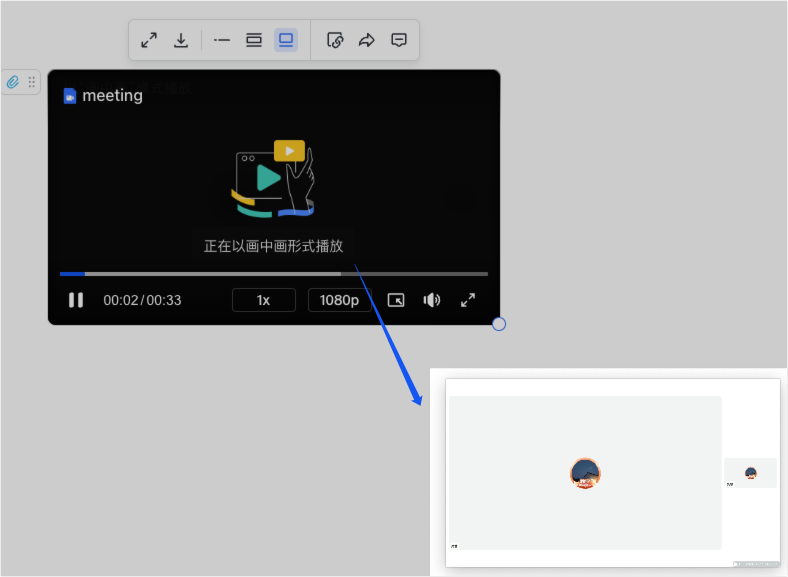Screen dimensions: 788x577
Task: Toggle picture-in-picture mode in the player
Action: pos(396,300)
